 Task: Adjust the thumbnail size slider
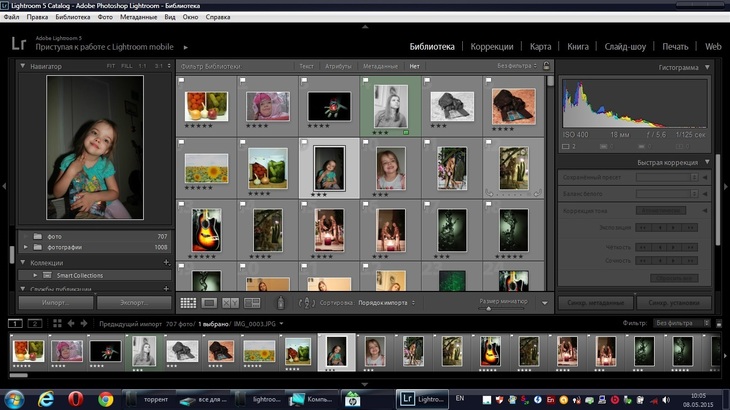(x=488, y=308)
